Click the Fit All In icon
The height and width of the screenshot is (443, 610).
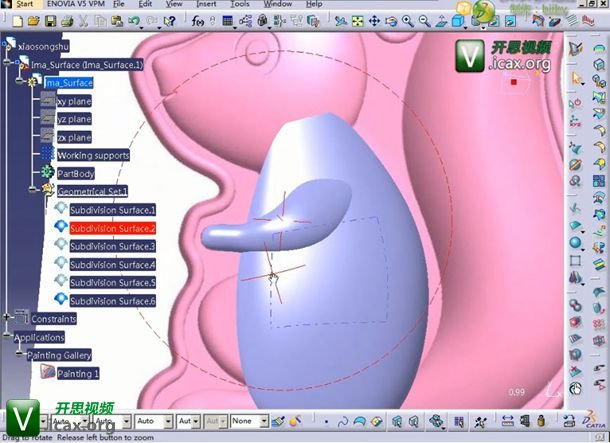[357, 21]
